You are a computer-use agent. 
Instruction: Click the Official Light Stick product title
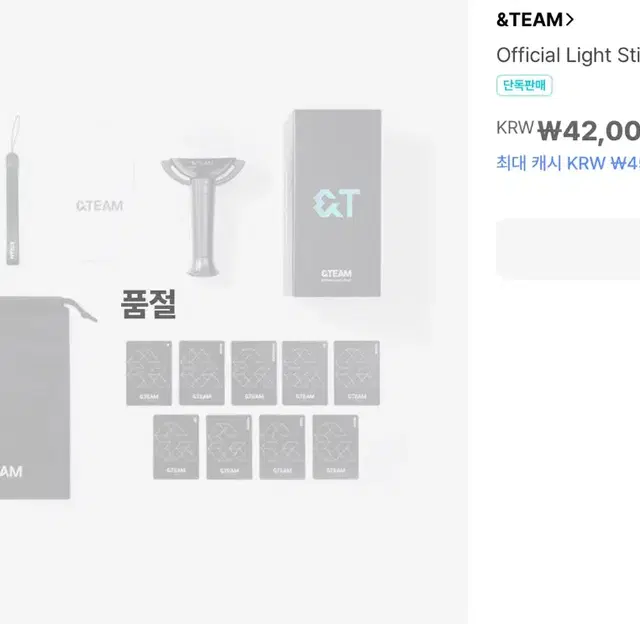[567, 55]
